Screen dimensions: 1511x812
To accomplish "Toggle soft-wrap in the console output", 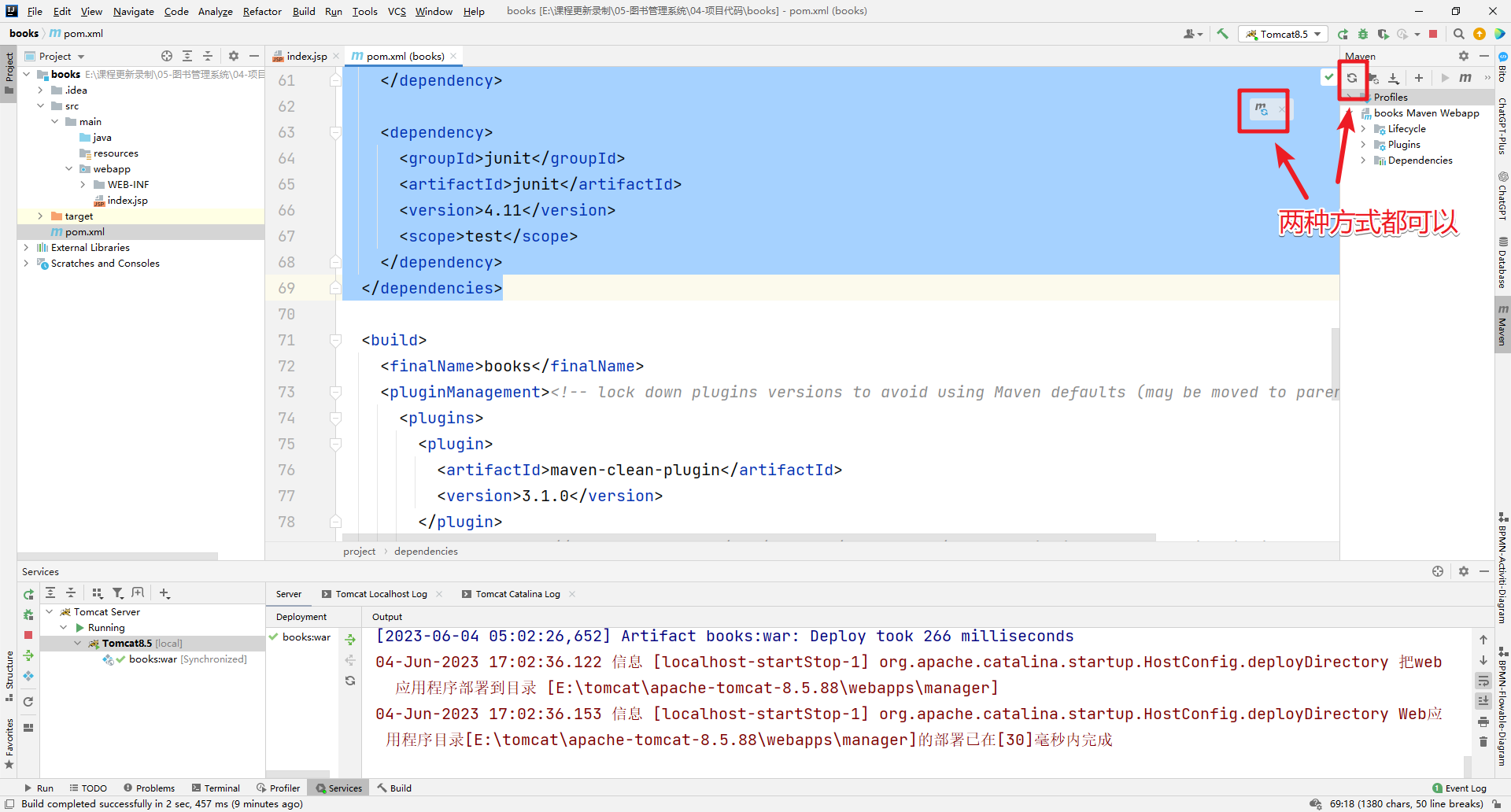I will (x=1483, y=681).
